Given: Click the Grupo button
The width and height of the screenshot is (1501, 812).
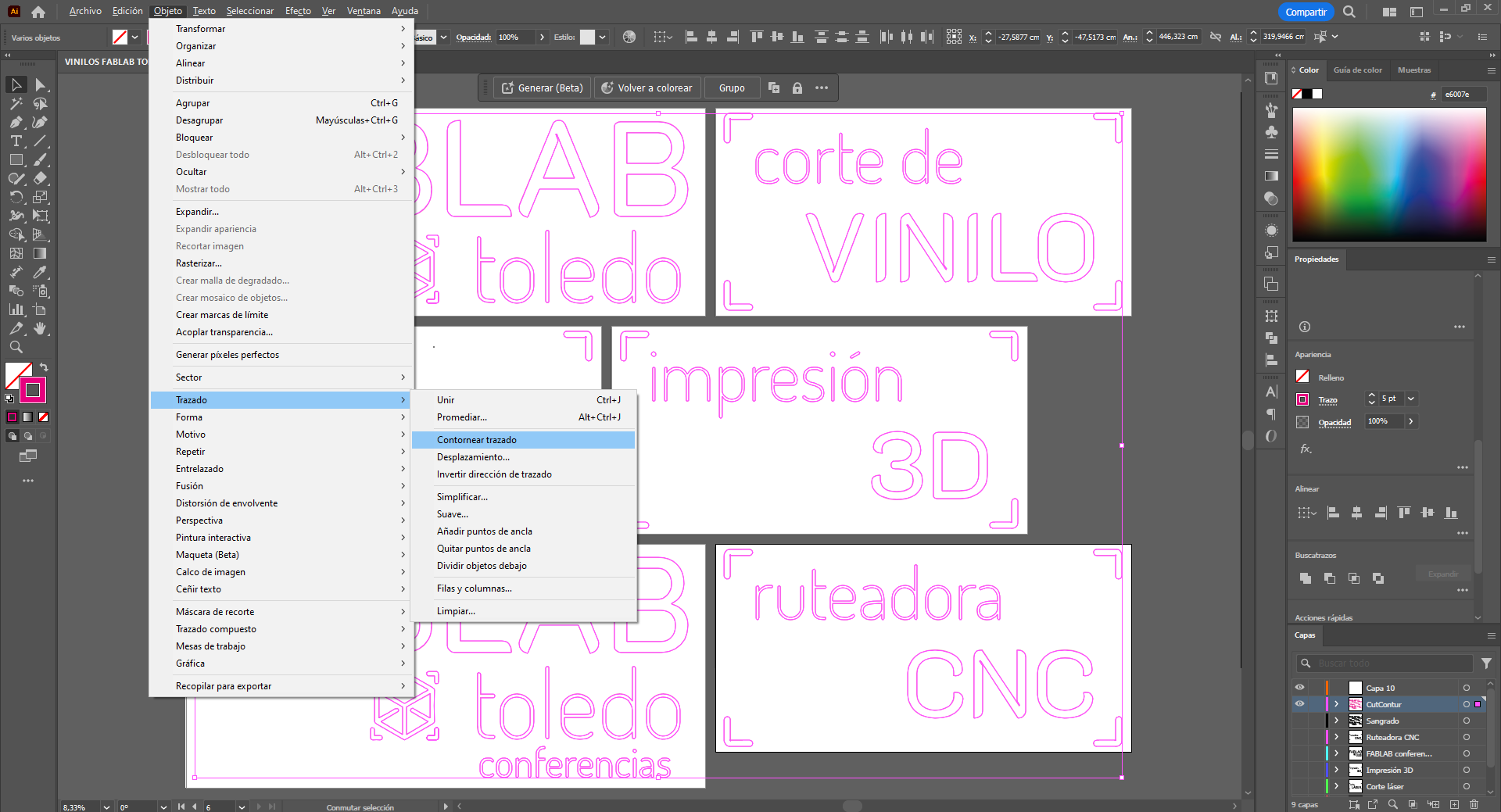Looking at the screenshot, I should [732, 88].
